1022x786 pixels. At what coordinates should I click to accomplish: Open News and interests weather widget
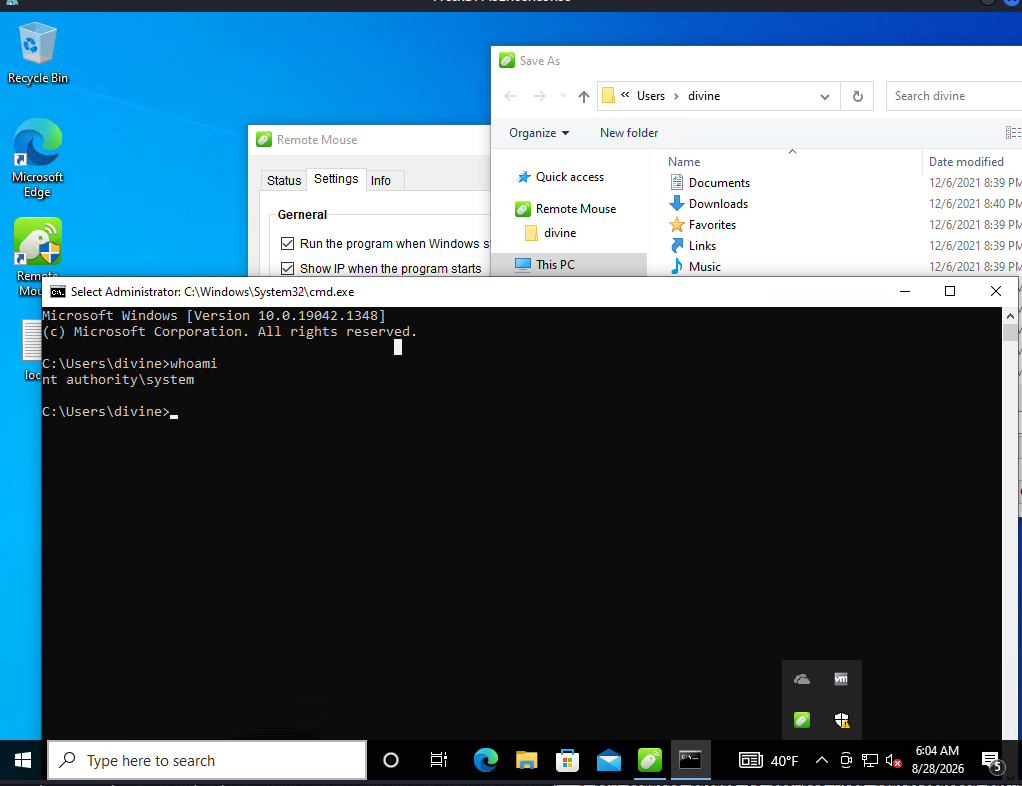click(x=768, y=761)
